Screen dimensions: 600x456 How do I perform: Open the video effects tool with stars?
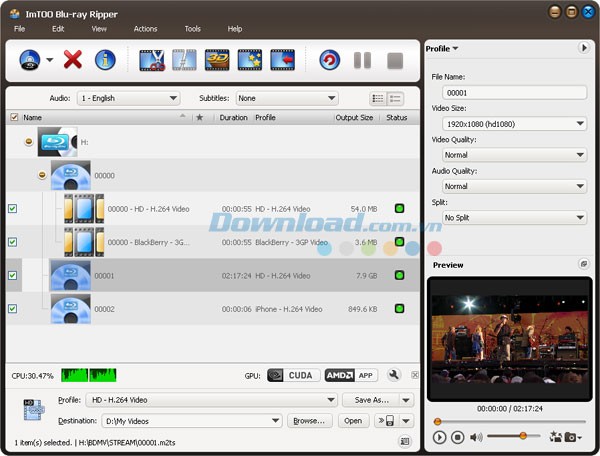tap(249, 60)
